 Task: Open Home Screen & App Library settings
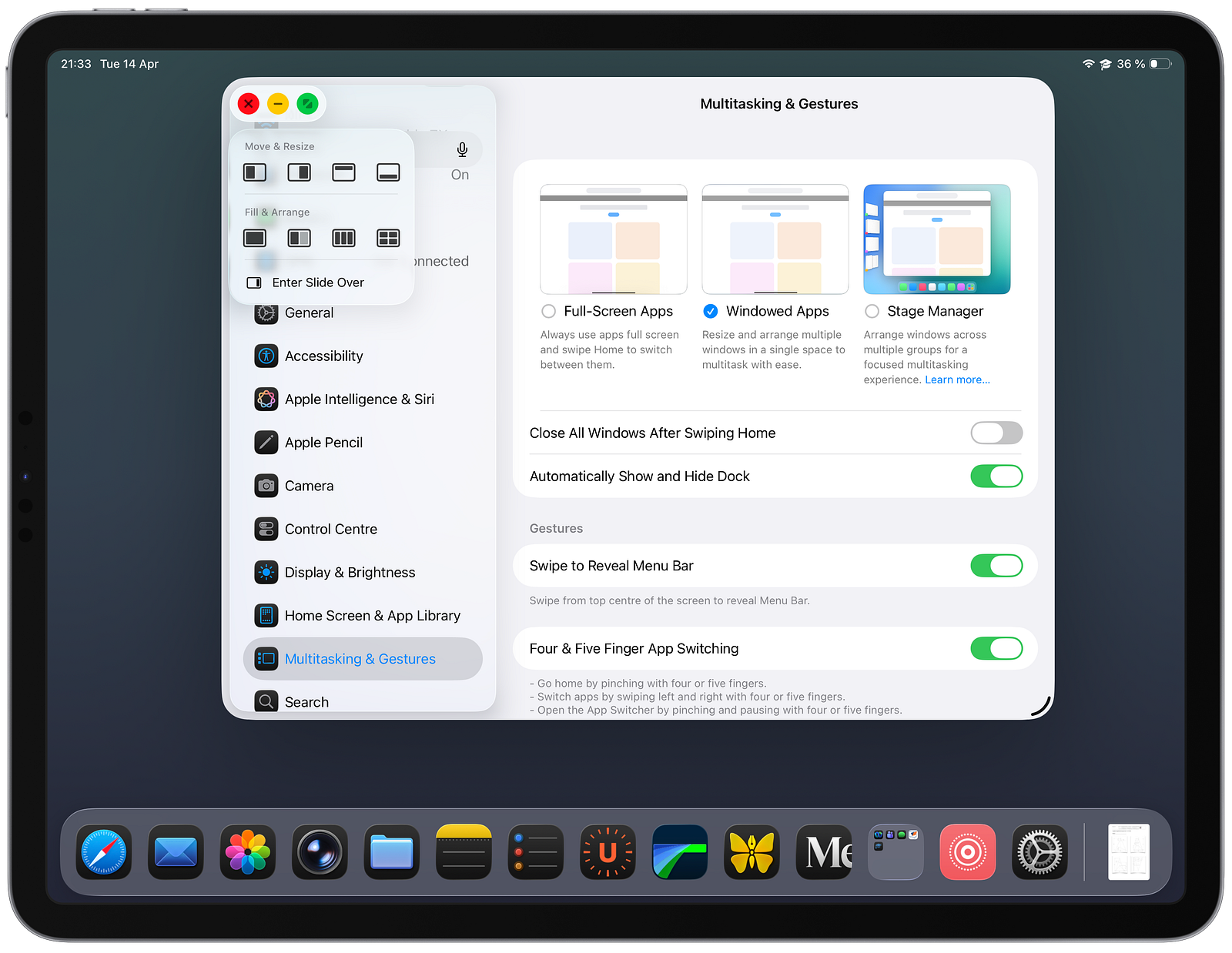(363, 615)
